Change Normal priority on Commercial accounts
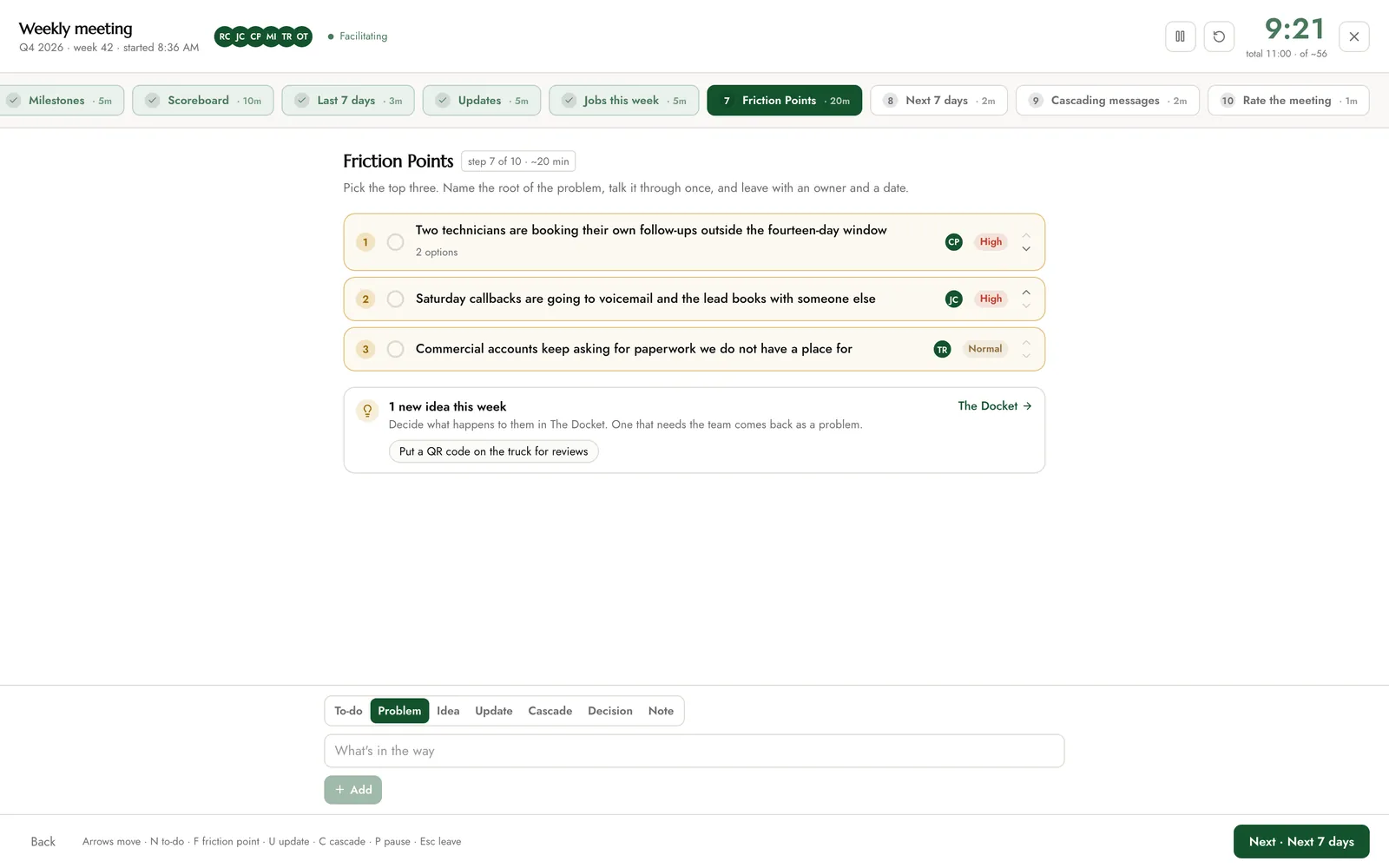The height and width of the screenshot is (868, 1389). (984, 349)
